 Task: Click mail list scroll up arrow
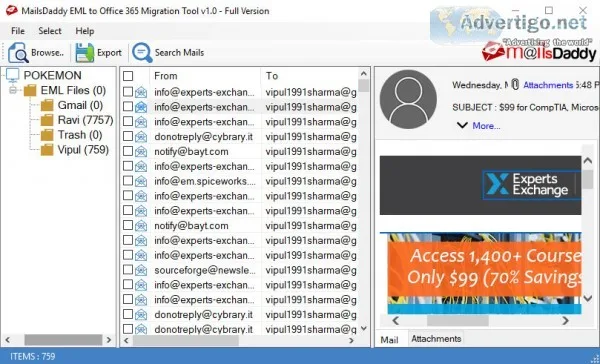coord(364,73)
